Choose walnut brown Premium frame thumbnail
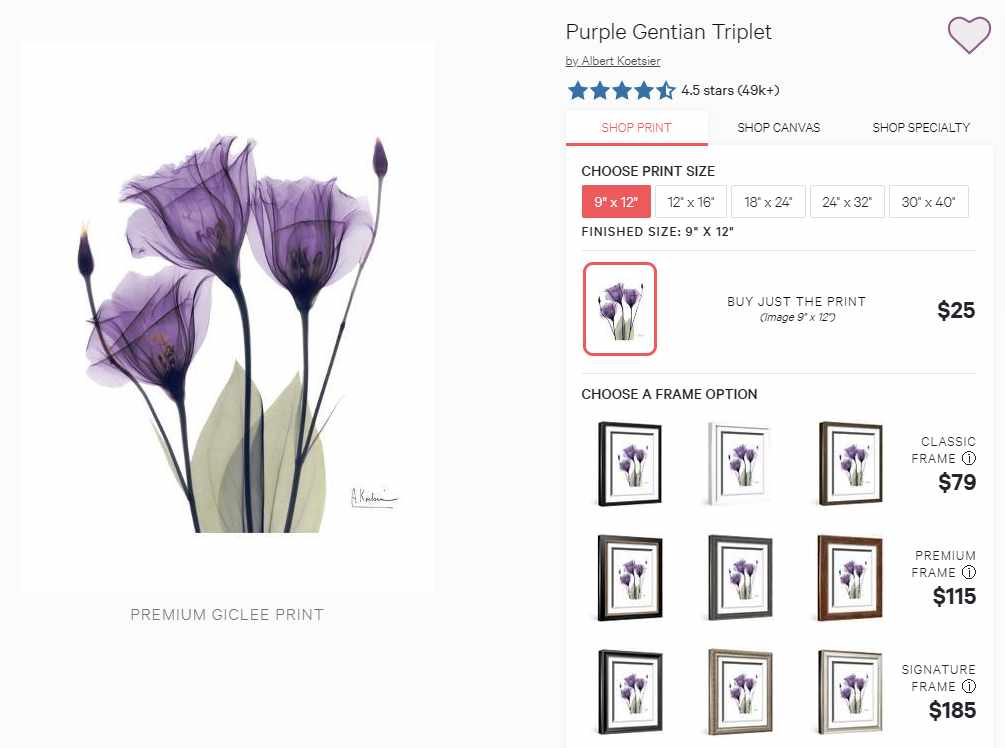This screenshot has height=748, width=1005. 850,578
